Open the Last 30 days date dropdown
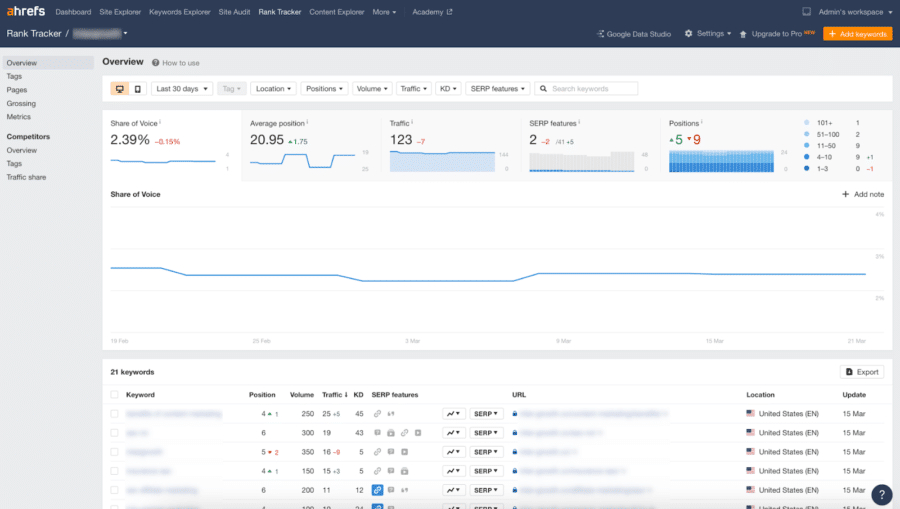This screenshot has height=509, width=900. tap(182, 88)
